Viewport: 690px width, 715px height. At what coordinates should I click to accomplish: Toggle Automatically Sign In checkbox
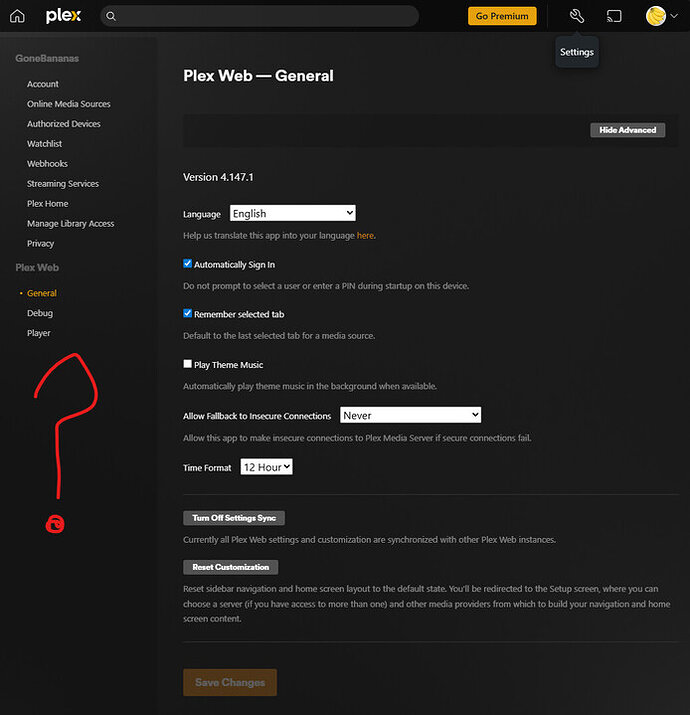pos(187,264)
